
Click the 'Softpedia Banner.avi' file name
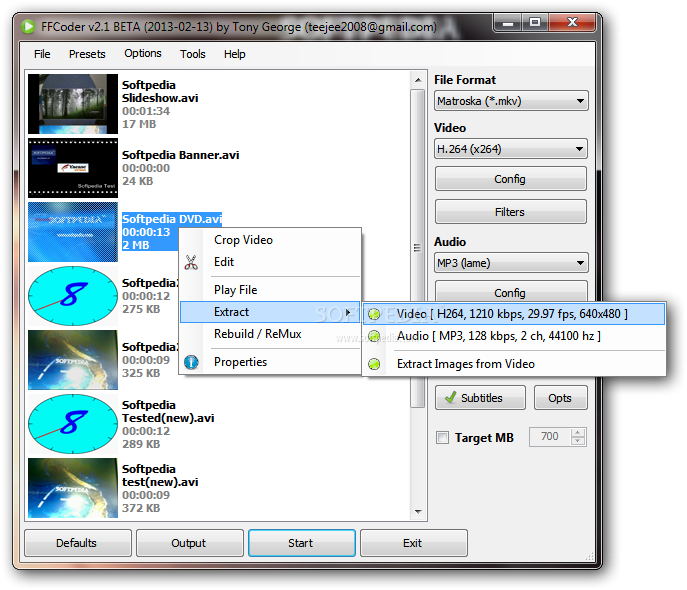tap(181, 155)
